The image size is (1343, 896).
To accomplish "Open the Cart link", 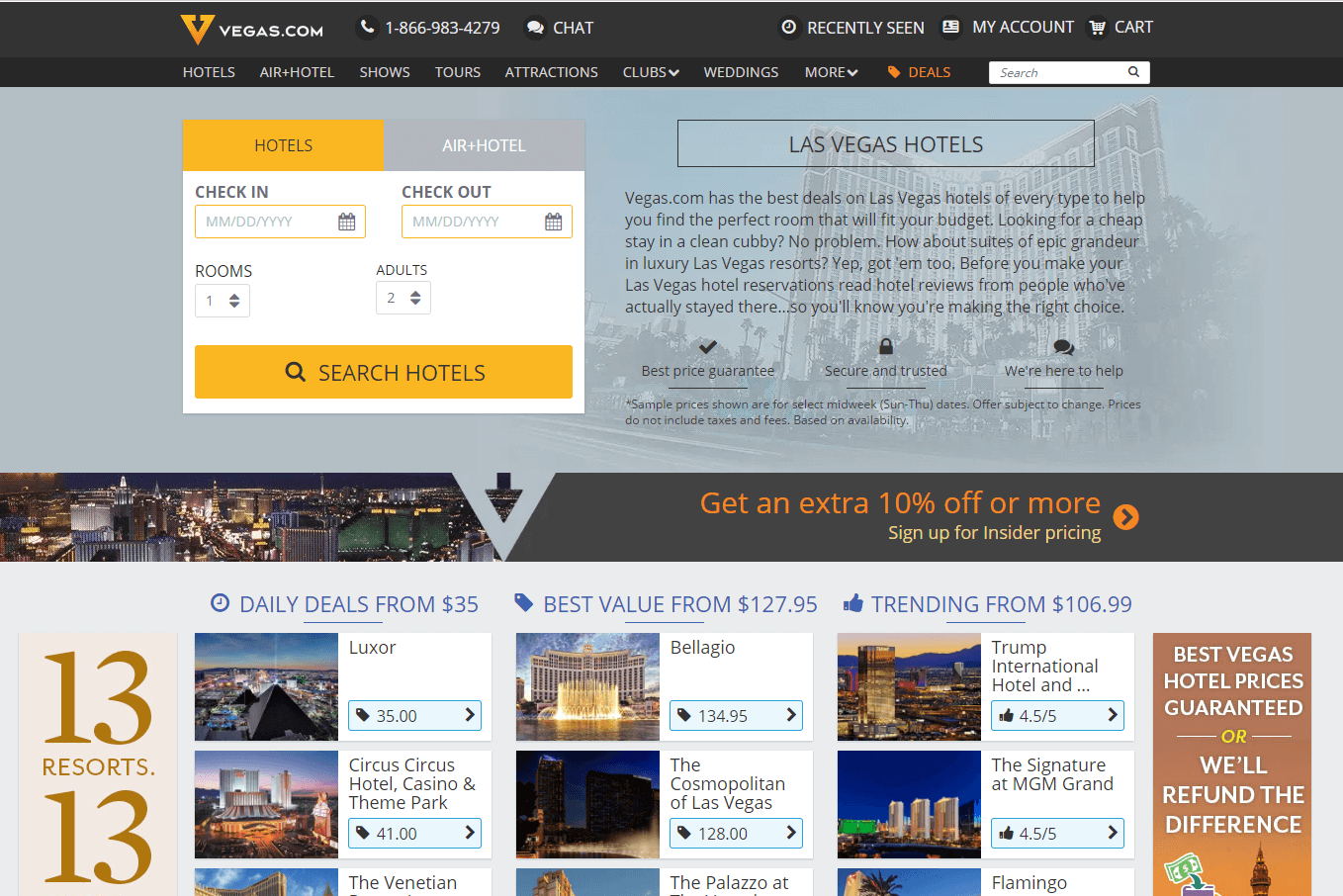I will point(1133,27).
